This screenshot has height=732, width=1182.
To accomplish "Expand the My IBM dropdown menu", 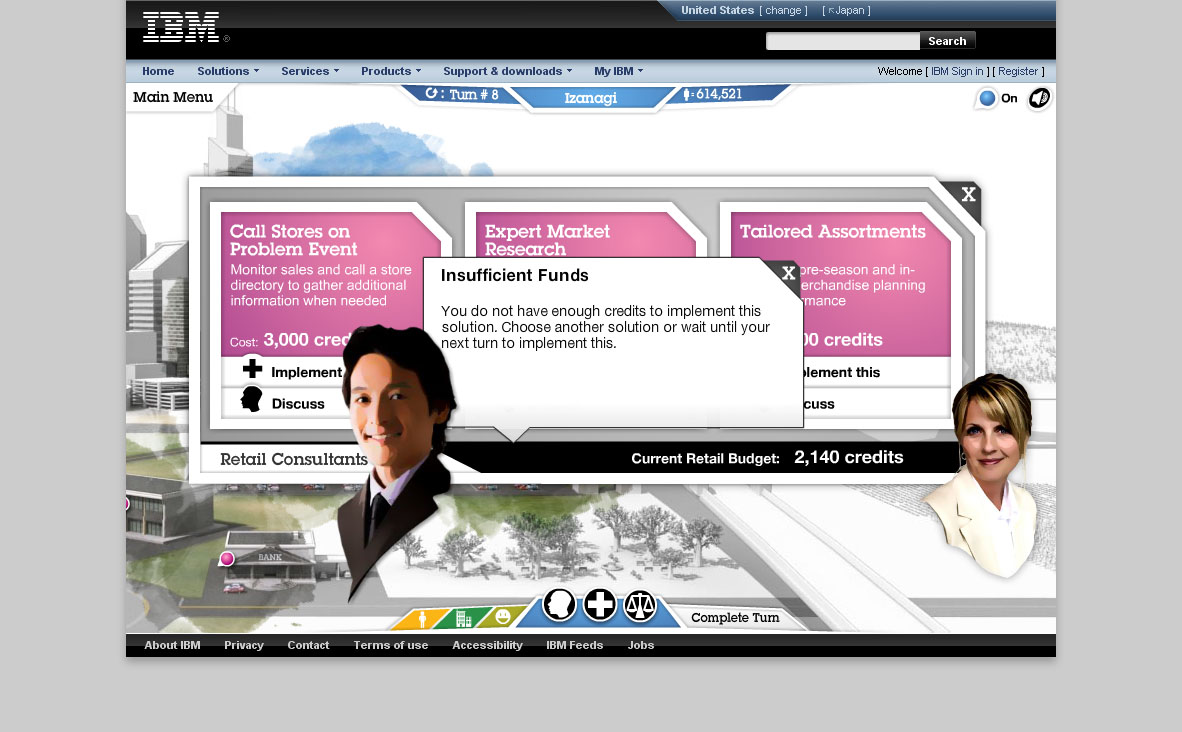I will (x=618, y=71).
